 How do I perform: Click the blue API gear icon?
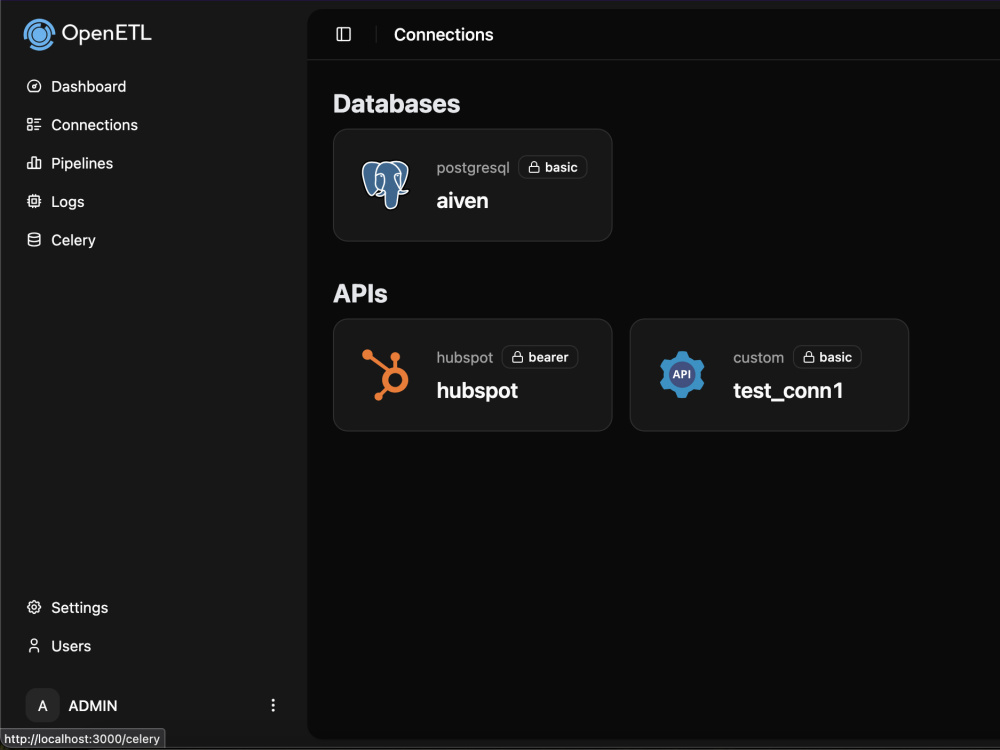pyautogui.click(x=682, y=374)
